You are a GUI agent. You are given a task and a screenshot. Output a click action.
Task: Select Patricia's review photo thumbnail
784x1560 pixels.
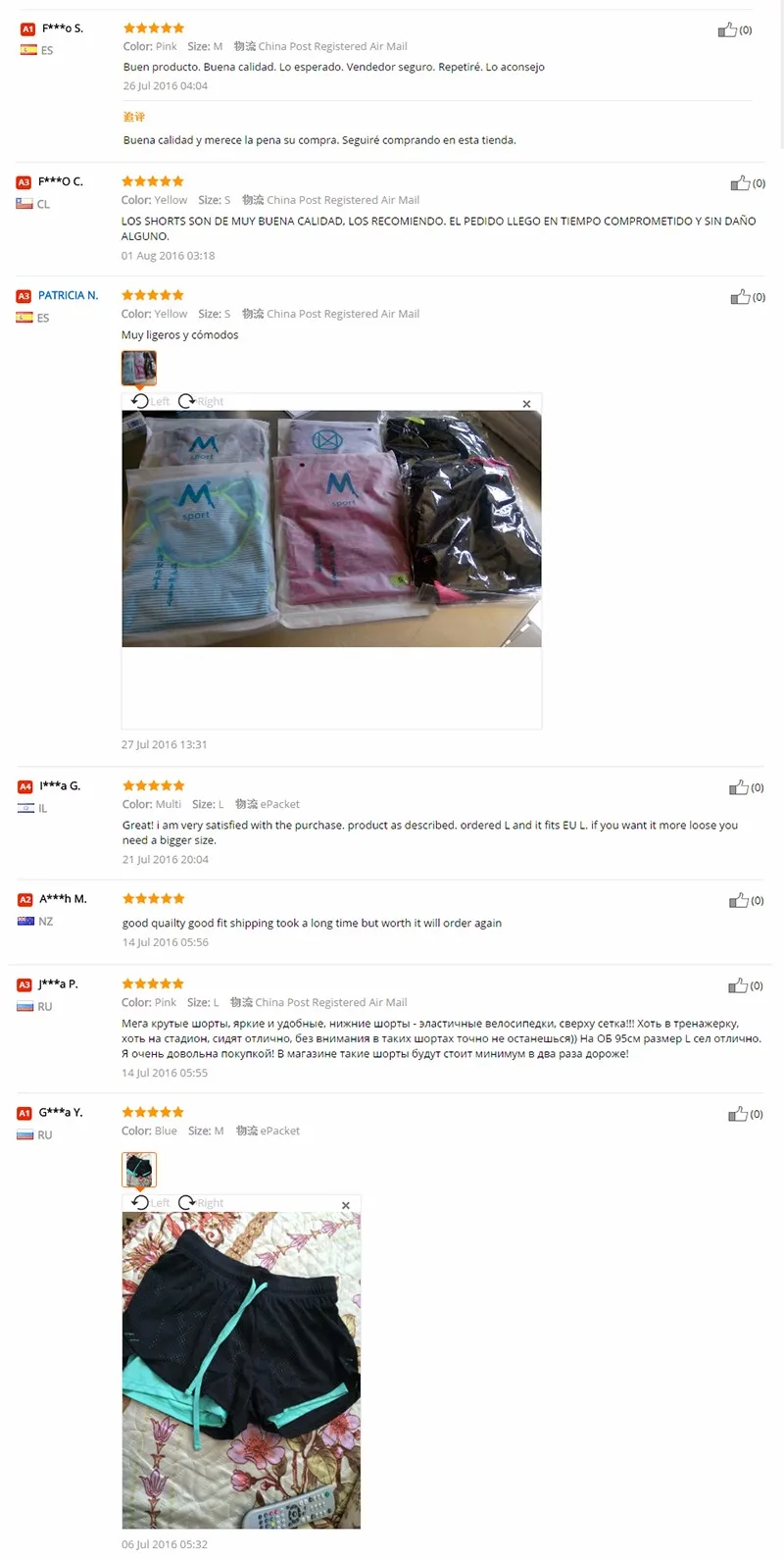coord(139,369)
